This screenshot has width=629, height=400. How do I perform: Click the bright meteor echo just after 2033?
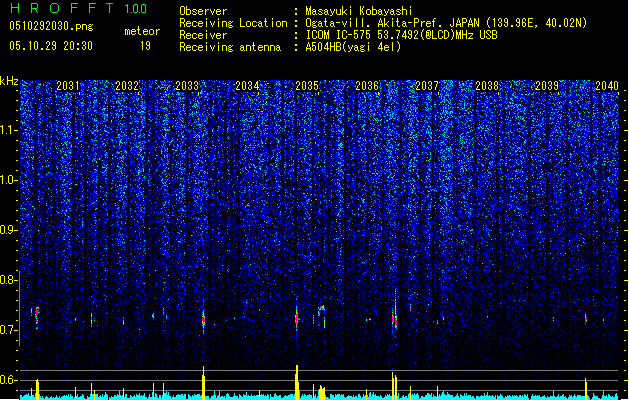click(x=203, y=319)
